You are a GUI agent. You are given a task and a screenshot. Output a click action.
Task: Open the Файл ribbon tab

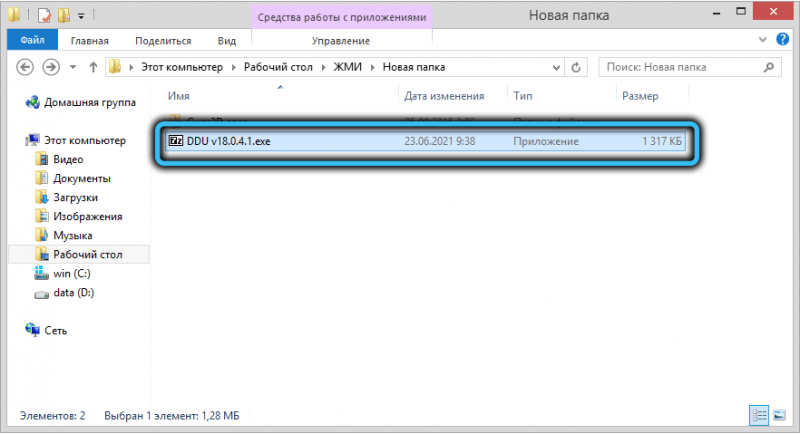coord(33,40)
